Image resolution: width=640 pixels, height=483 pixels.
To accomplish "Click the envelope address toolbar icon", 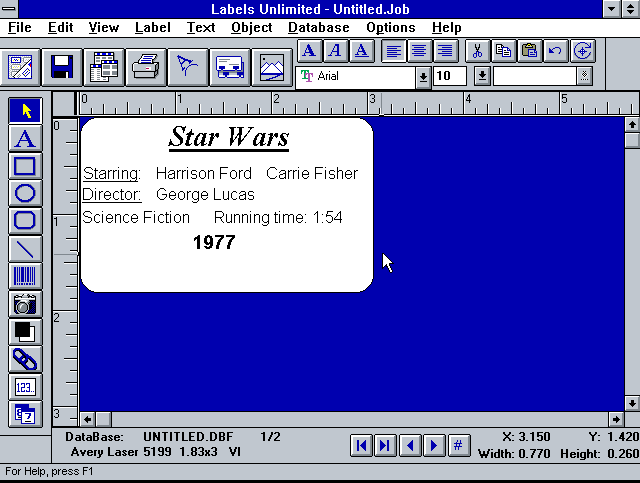I will point(230,67).
